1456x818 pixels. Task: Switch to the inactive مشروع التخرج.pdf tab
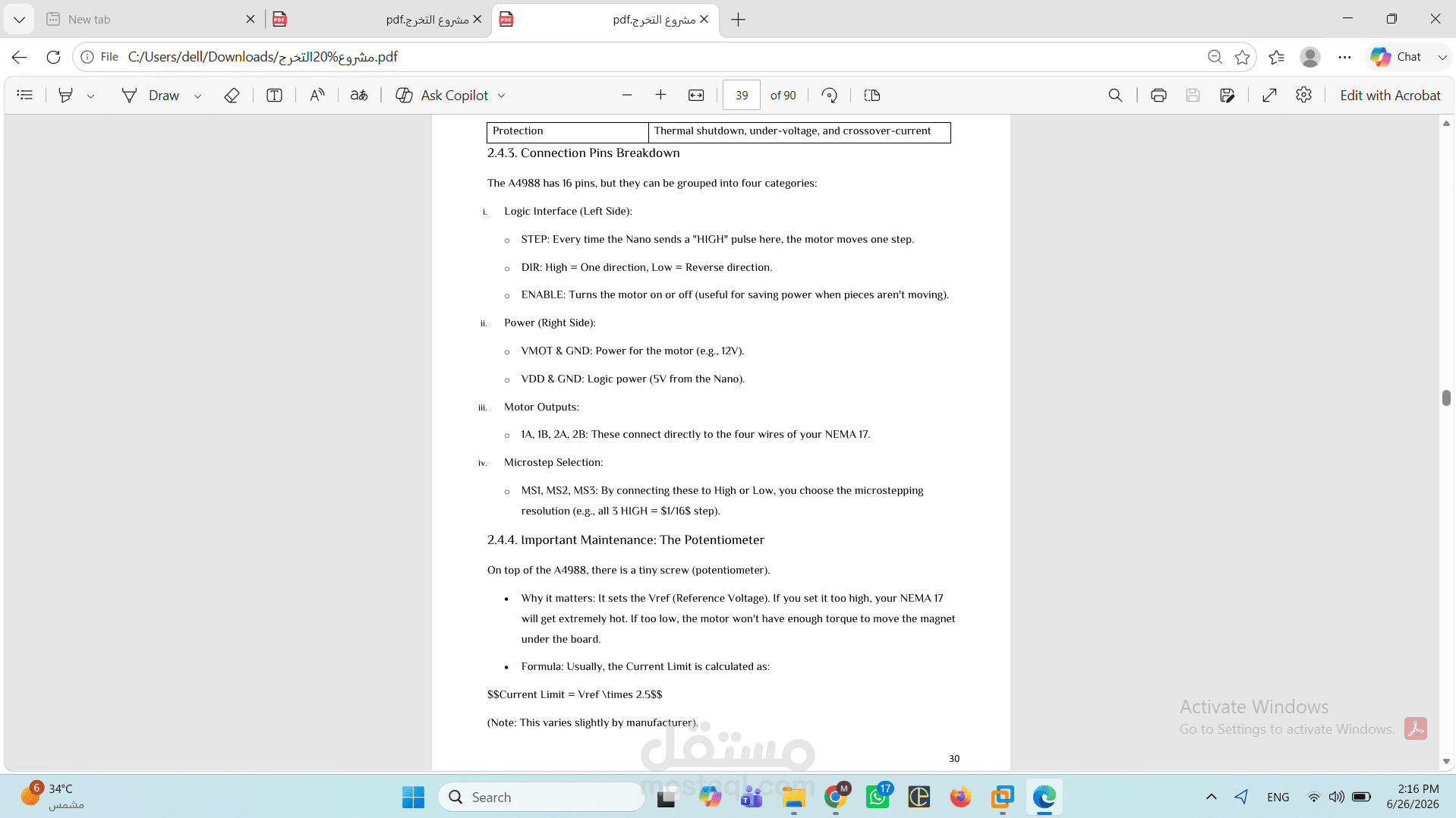tap(377, 20)
